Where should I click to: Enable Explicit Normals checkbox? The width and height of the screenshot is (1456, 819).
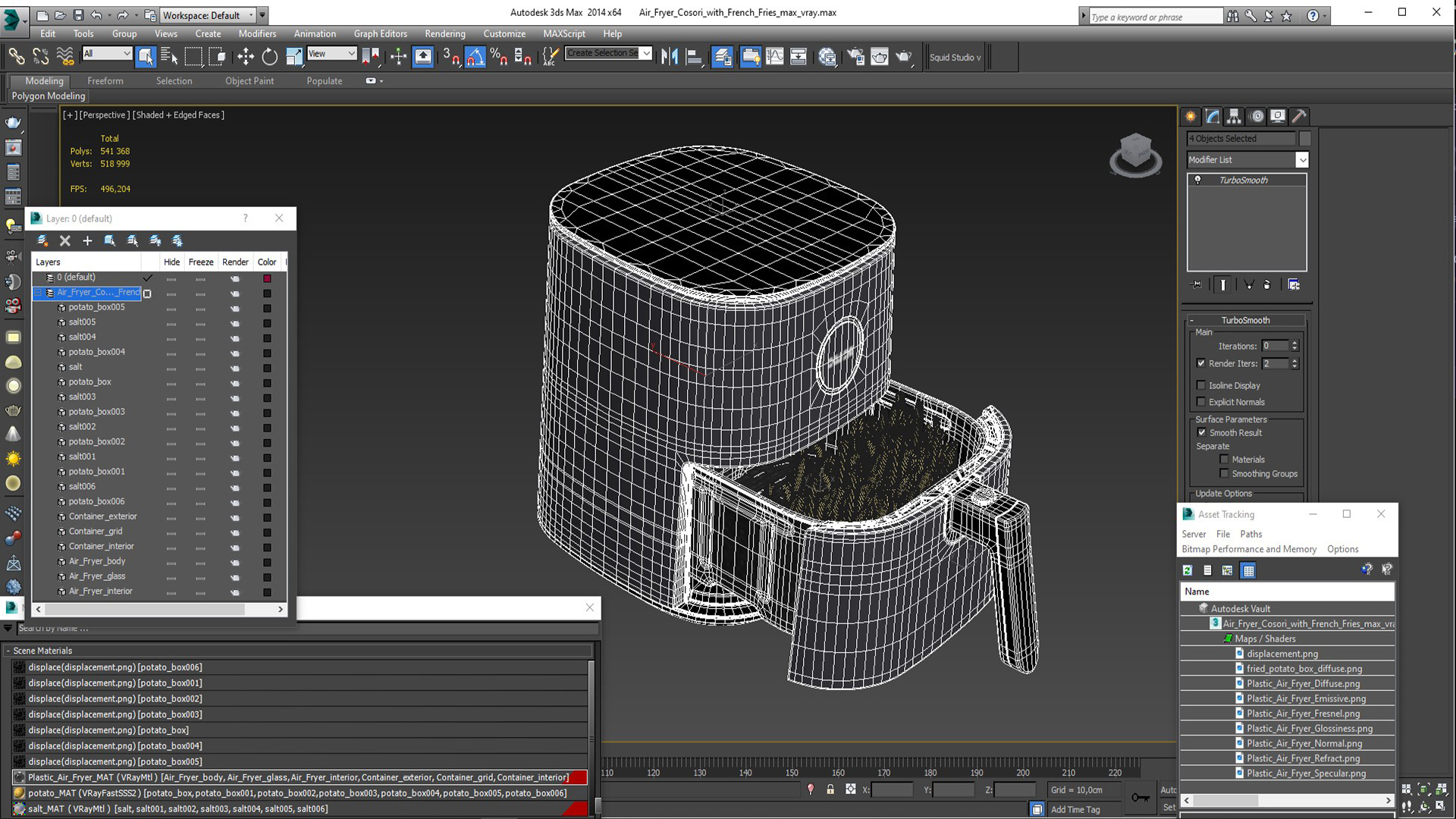pyautogui.click(x=1200, y=402)
